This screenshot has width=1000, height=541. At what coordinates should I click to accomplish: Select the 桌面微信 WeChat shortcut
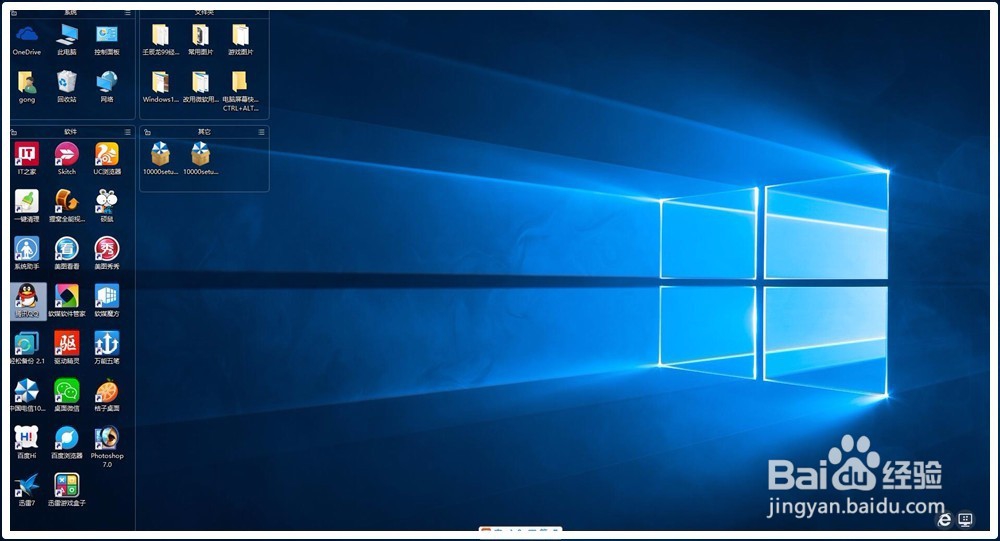(67, 395)
